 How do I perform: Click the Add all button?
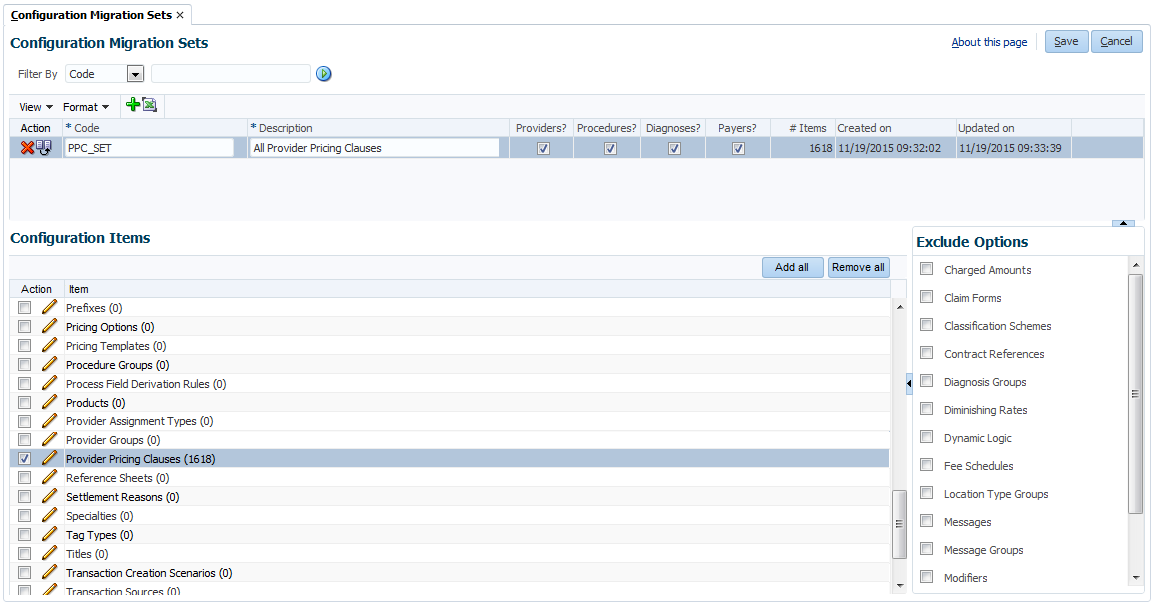pos(792,267)
